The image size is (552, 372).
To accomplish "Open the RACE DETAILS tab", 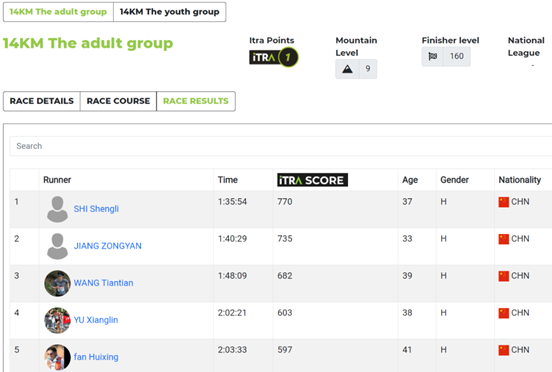I will click(42, 101).
